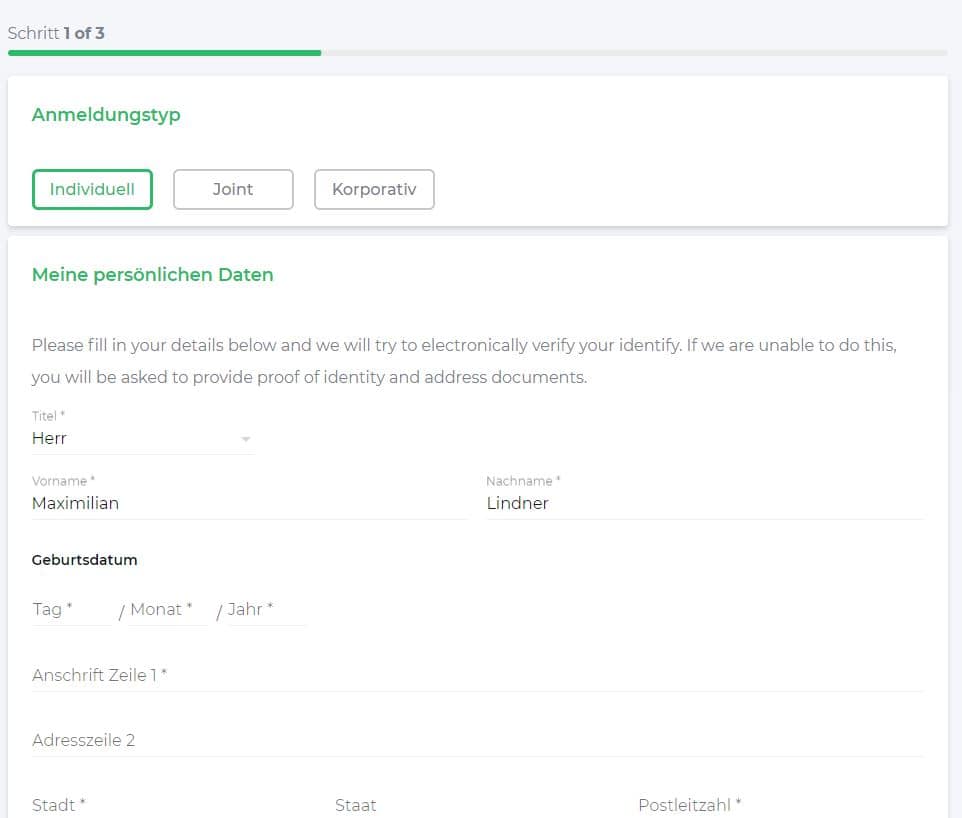Focus the Monat birth month field
The width and height of the screenshot is (962, 818).
click(x=167, y=610)
